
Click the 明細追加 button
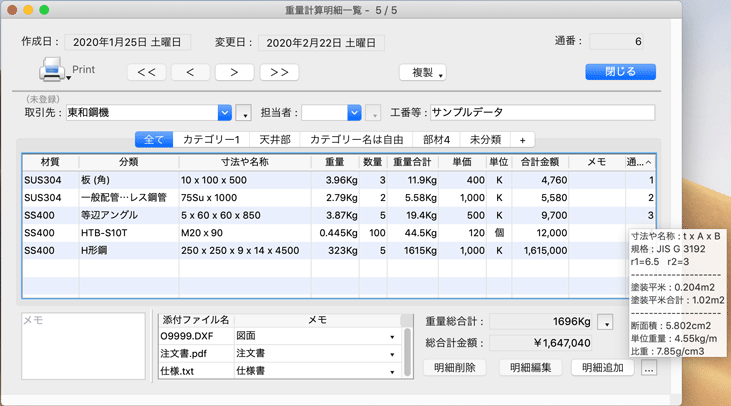(x=602, y=367)
